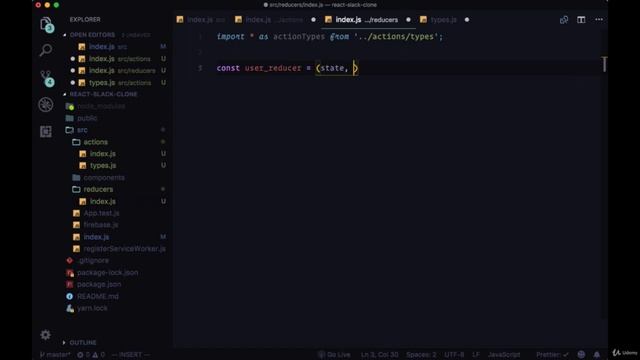640x360 pixels.
Task: Open the Manage gear at sidebar bottom
Action: [45, 335]
